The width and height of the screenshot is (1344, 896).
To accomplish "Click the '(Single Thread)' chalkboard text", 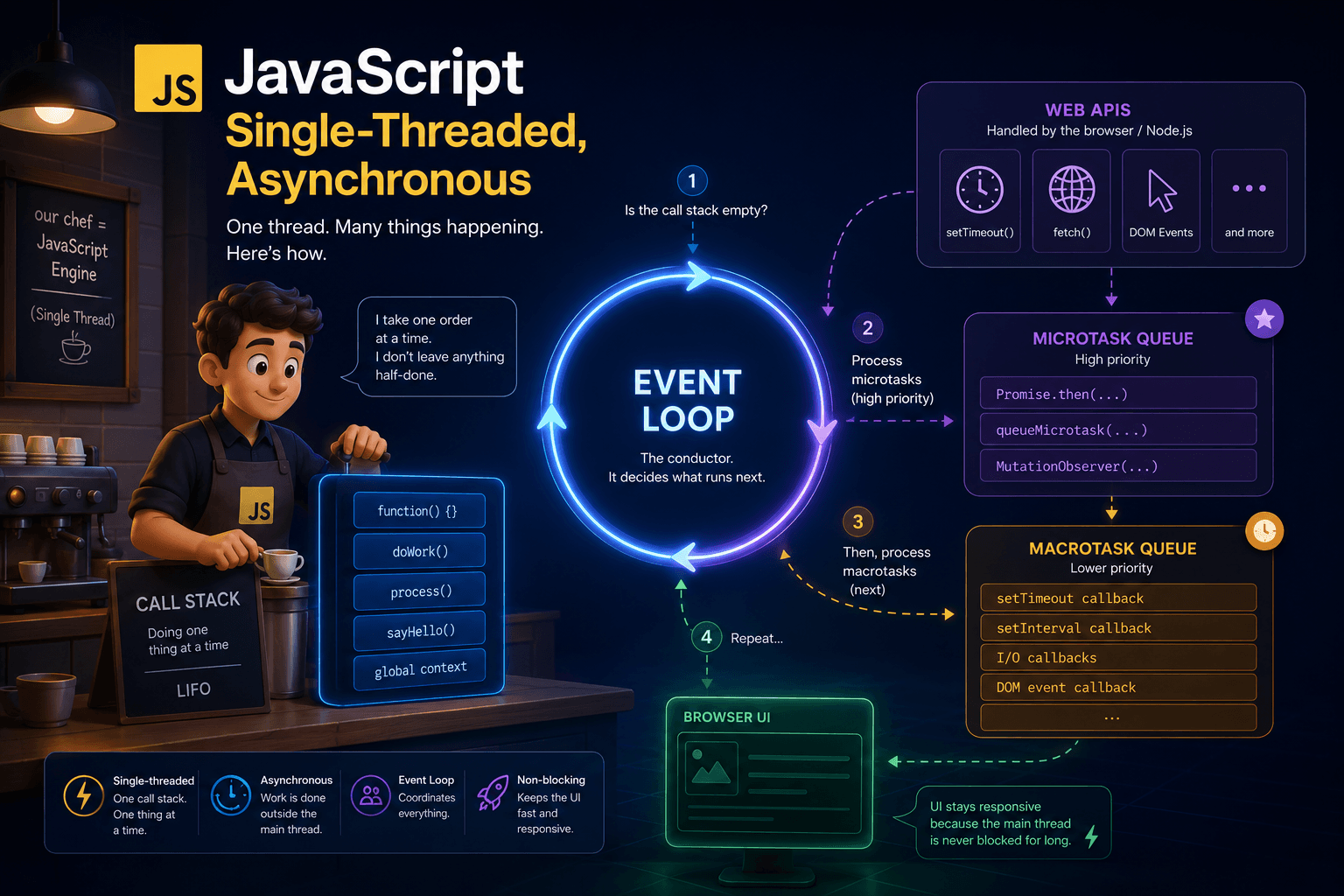I will click(73, 316).
